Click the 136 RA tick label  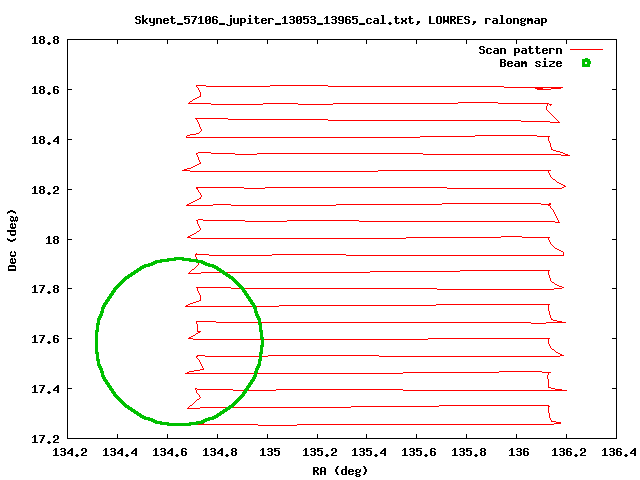tap(519, 452)
